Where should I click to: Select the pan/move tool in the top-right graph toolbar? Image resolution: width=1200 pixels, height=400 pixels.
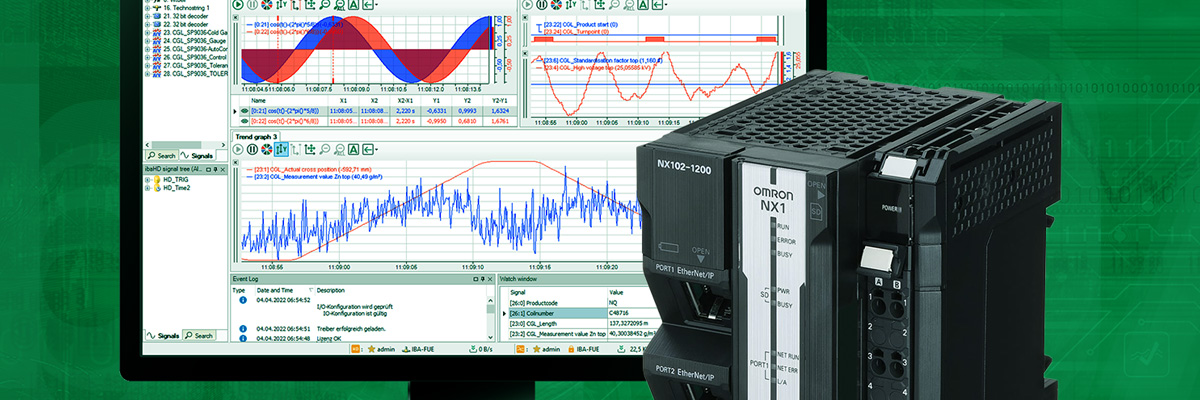600,5
